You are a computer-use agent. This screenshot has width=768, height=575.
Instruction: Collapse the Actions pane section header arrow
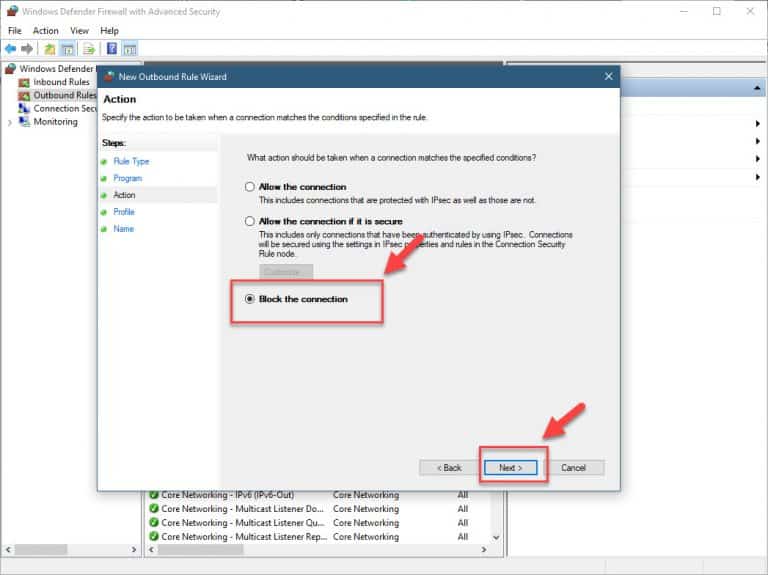(x=757, y=90)
